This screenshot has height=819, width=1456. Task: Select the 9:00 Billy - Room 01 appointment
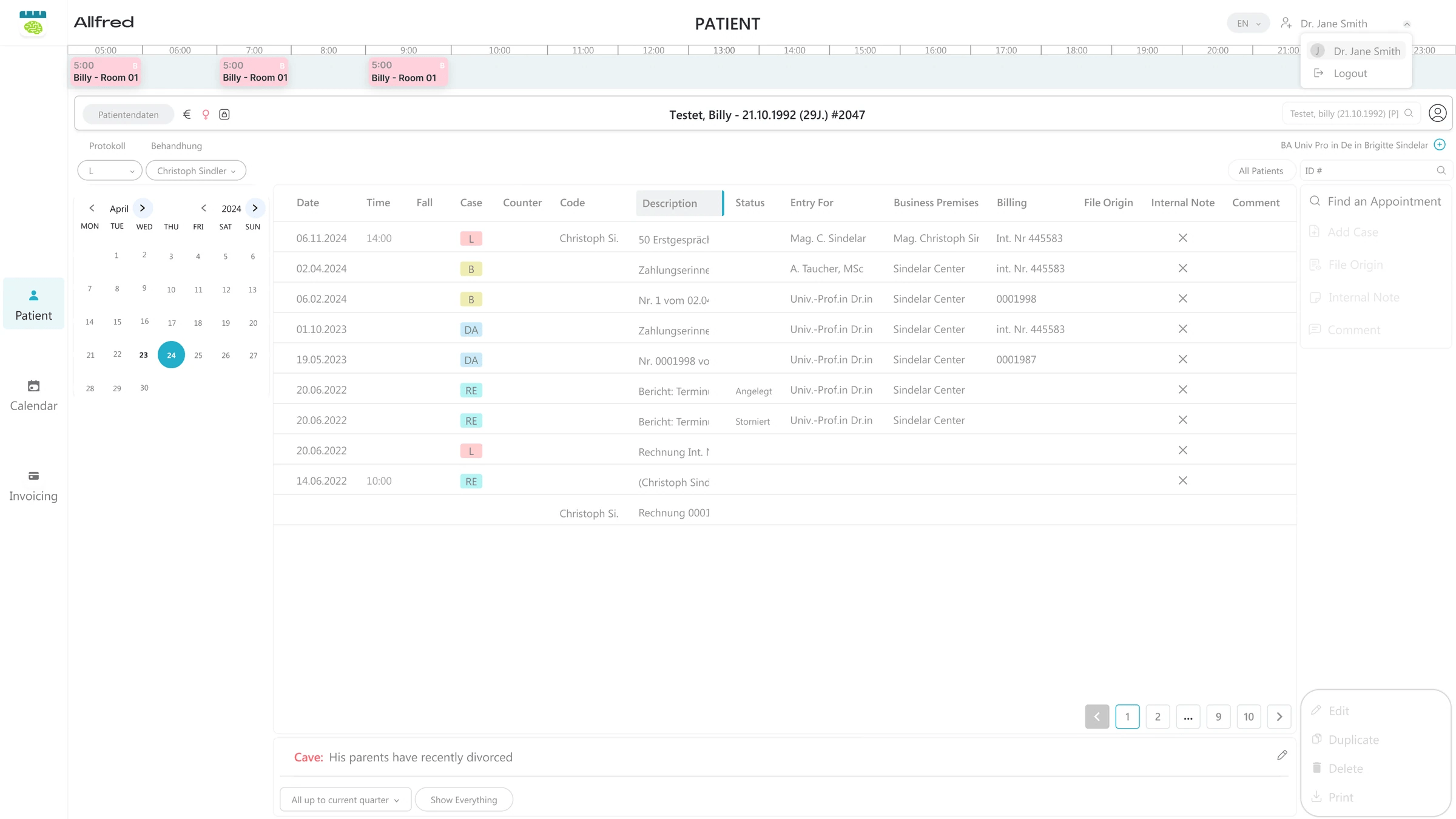408,72
